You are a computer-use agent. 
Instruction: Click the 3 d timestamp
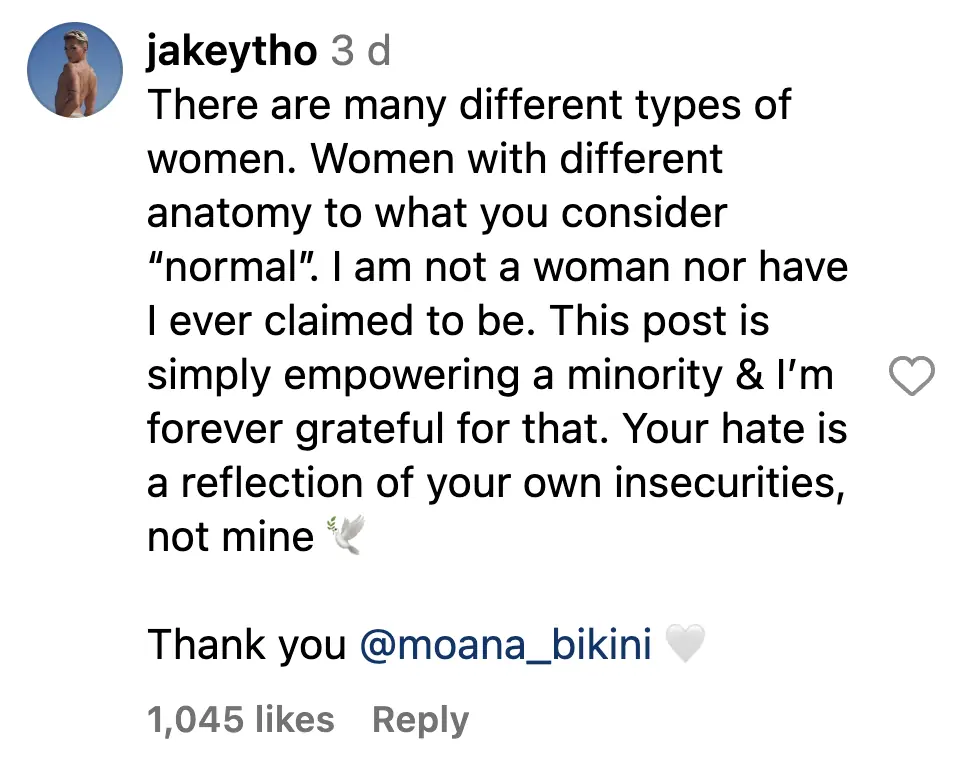click(361, 51)
